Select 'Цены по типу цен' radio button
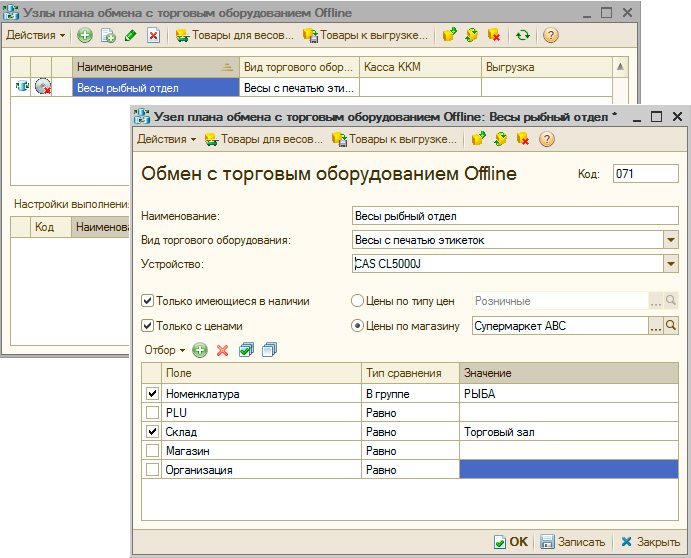Screen dimensions: 691x558 tap(357, 300)
